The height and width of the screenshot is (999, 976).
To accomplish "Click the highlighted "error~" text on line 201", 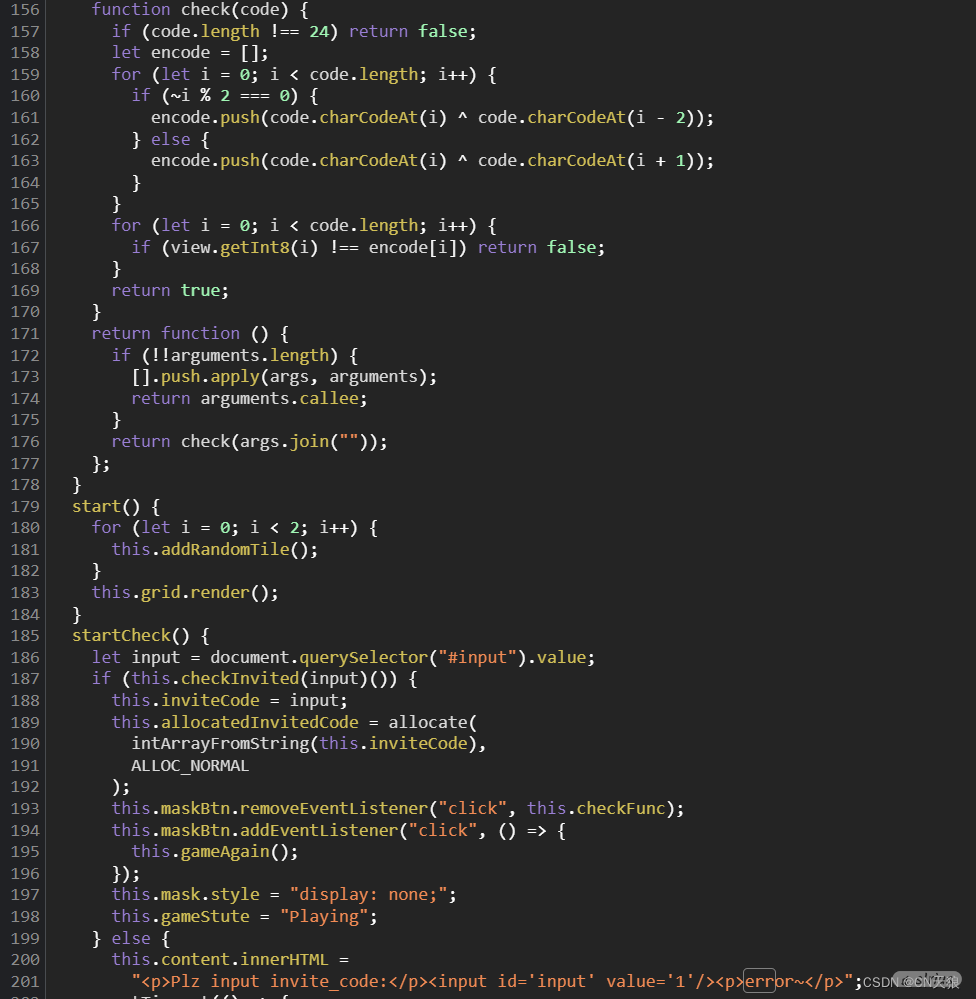I will coord(770,981).
